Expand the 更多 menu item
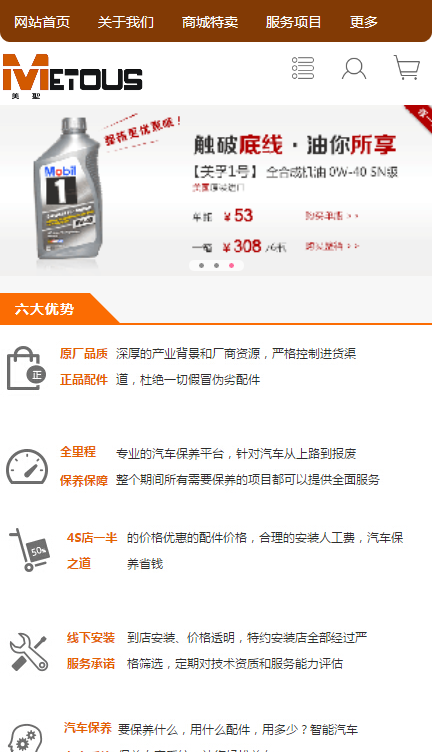The image size is (432, 752). click(x=363, y=22)
